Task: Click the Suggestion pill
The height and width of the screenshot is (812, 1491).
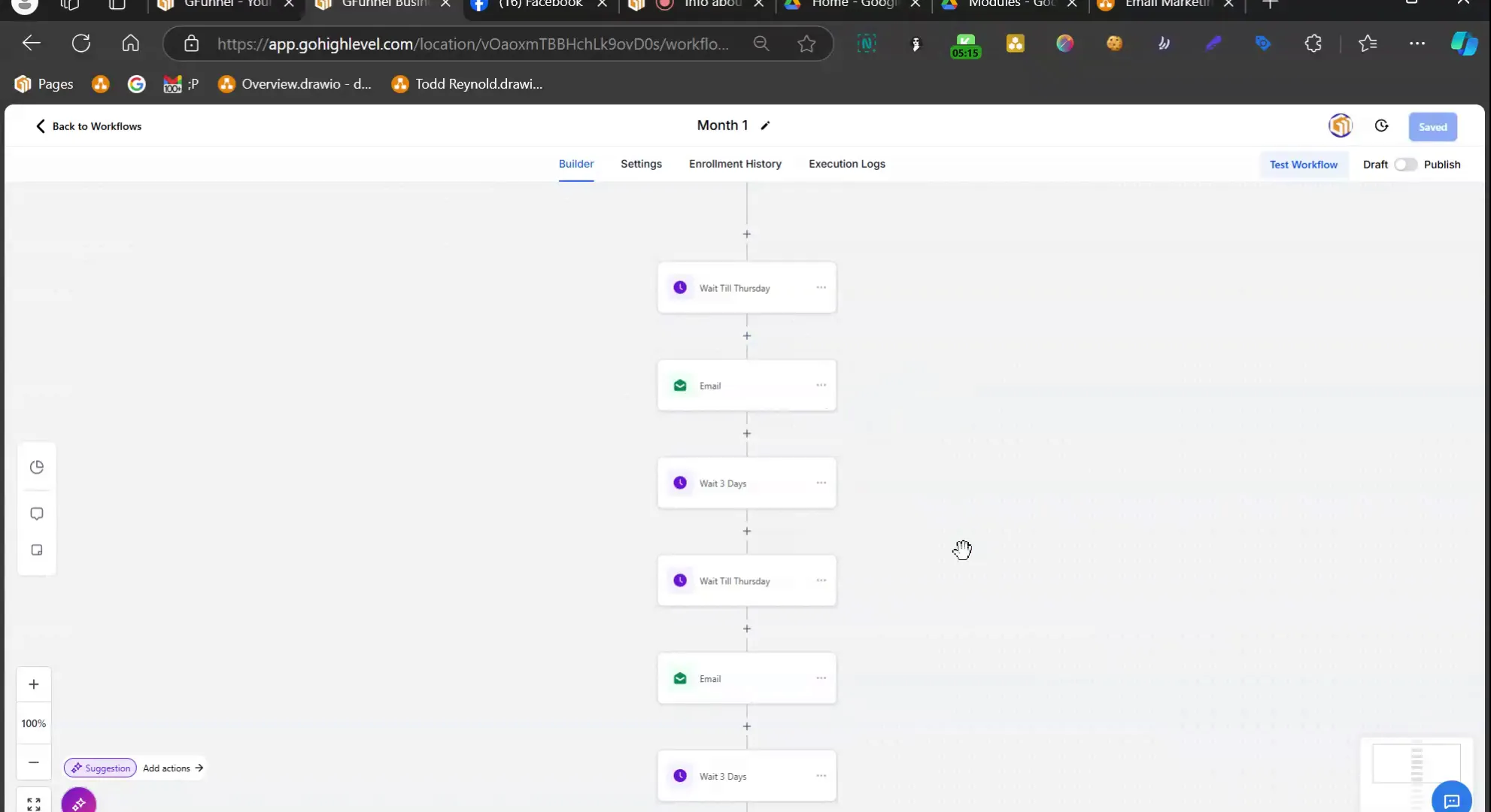Action: pyautogui.click(x=101, y=768)
